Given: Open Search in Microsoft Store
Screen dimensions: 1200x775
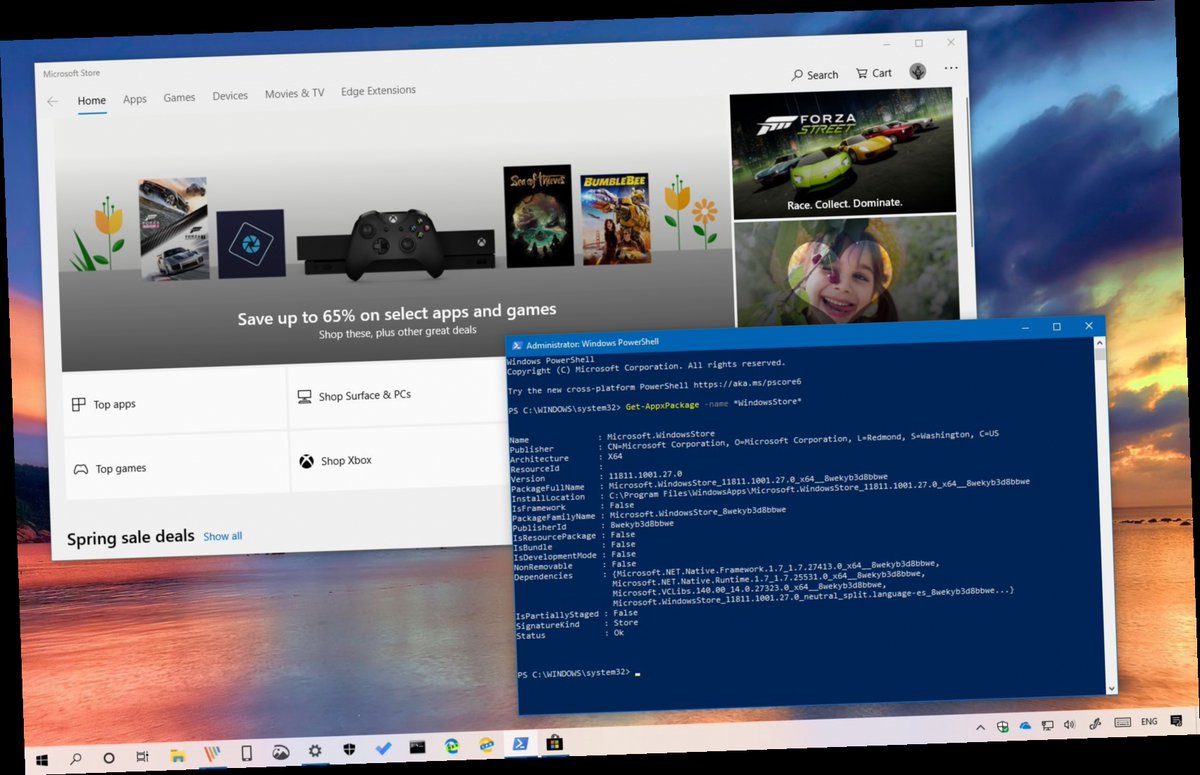Looking at the screenshot, I should click(815, 75).
